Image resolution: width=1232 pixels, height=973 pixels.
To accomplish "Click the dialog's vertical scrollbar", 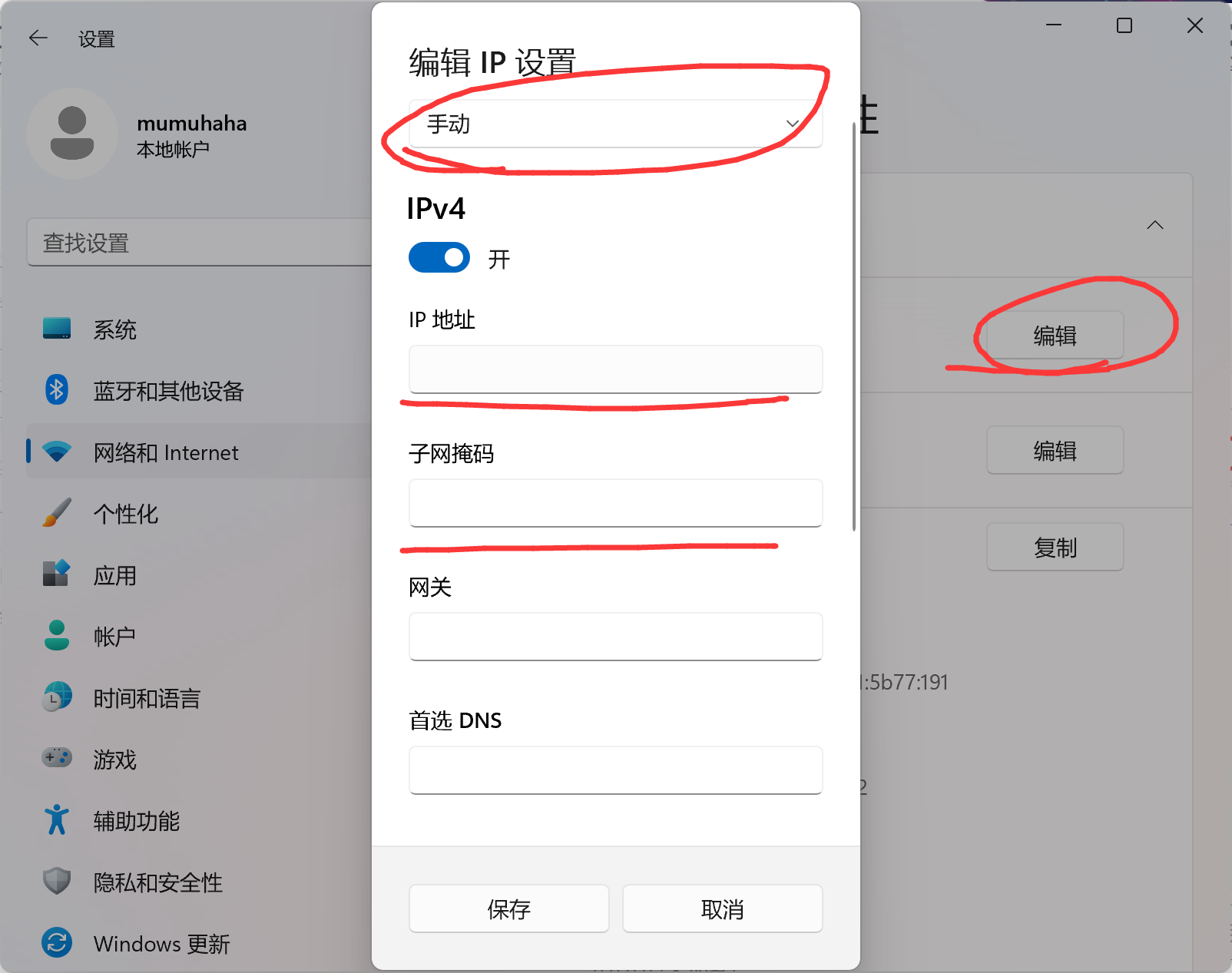I will [x=854, y=326].
